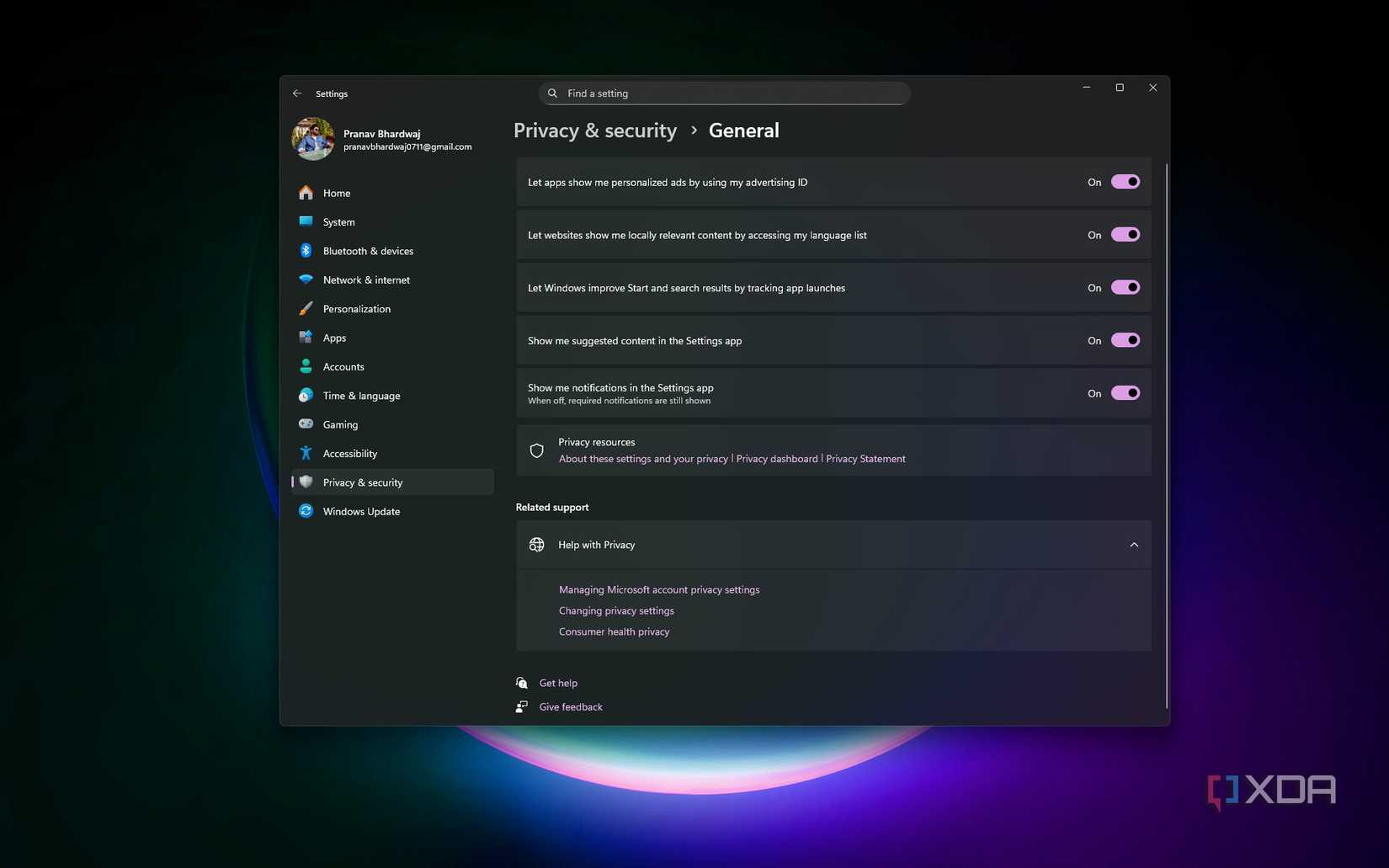Click Privacy & security breadcrumb
The height and width of the screenshot is (868, 1389).
point(595,130)
